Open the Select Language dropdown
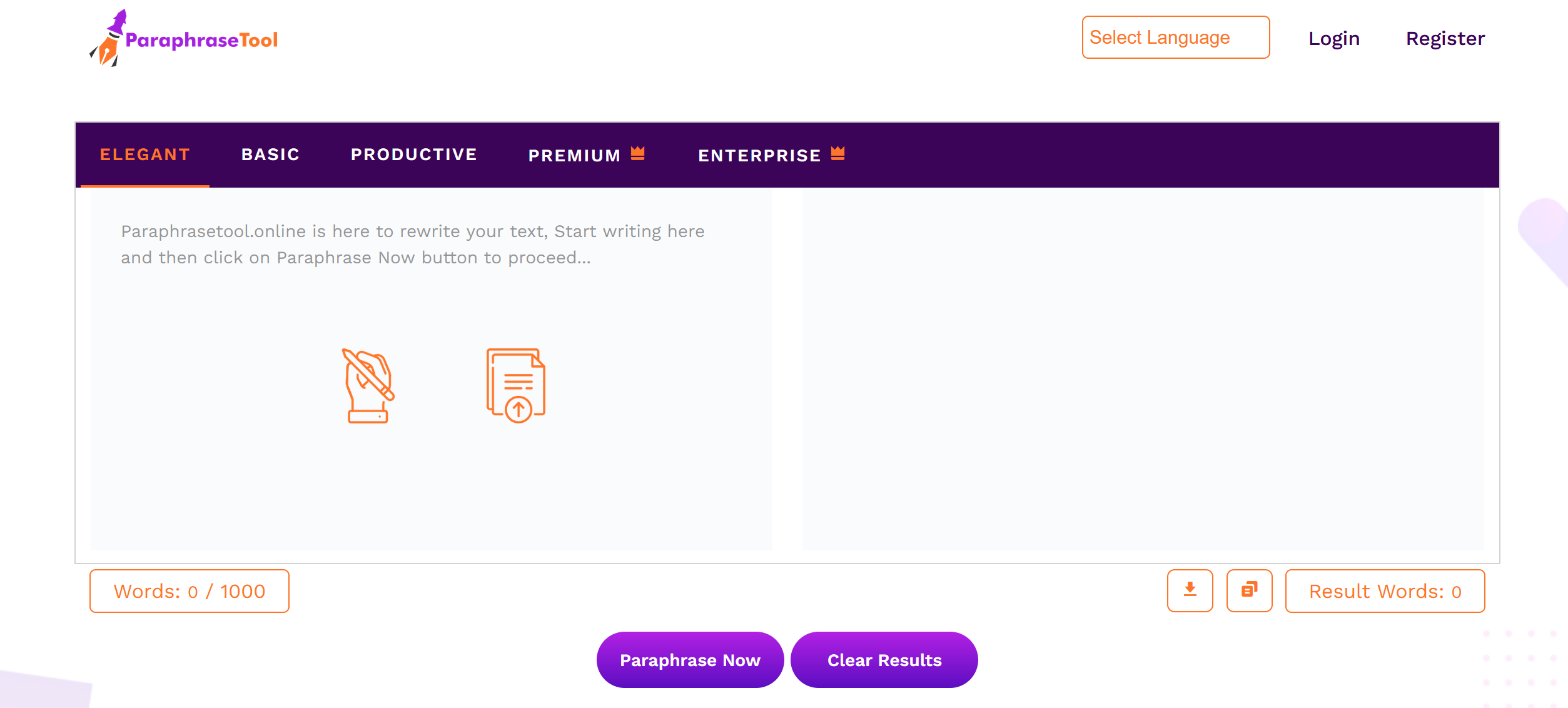The height and width of the screenshot is (708, 1568). [x=1176, y=38]
